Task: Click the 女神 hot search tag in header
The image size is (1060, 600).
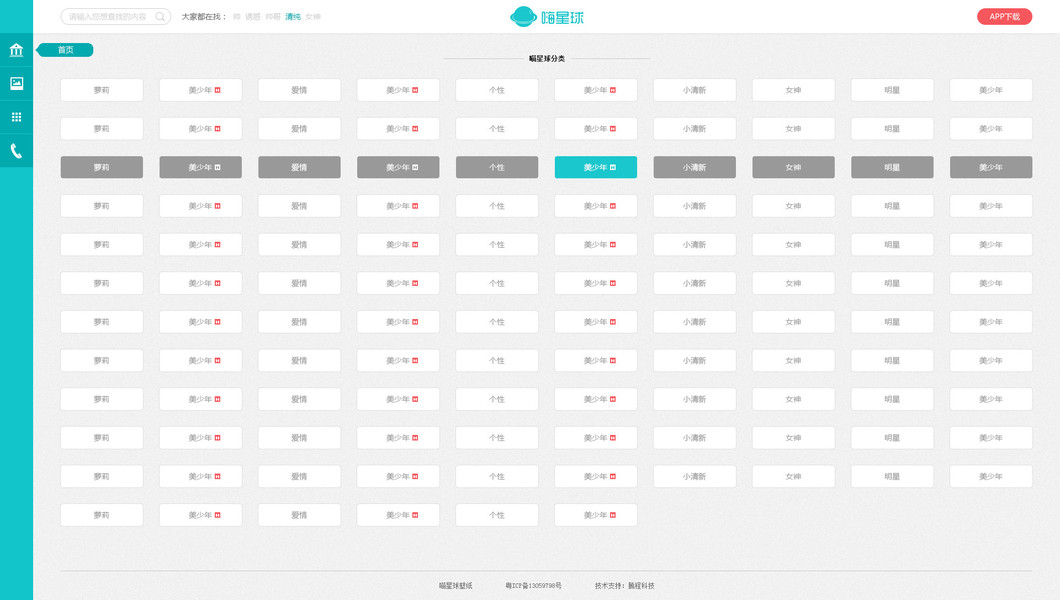Action: pos(313,17)
